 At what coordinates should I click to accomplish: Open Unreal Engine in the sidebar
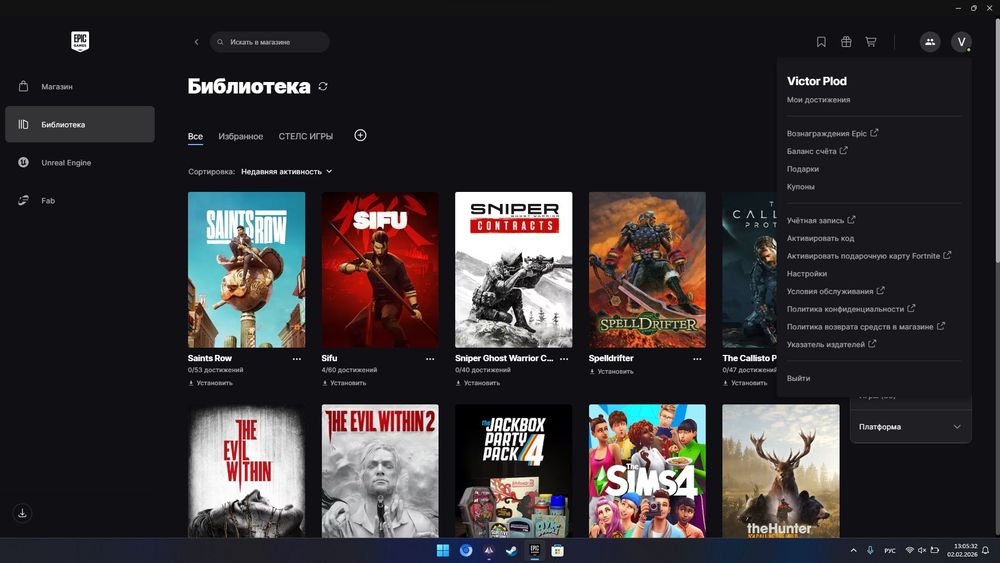pyautogui.click(x=80, y=163)
